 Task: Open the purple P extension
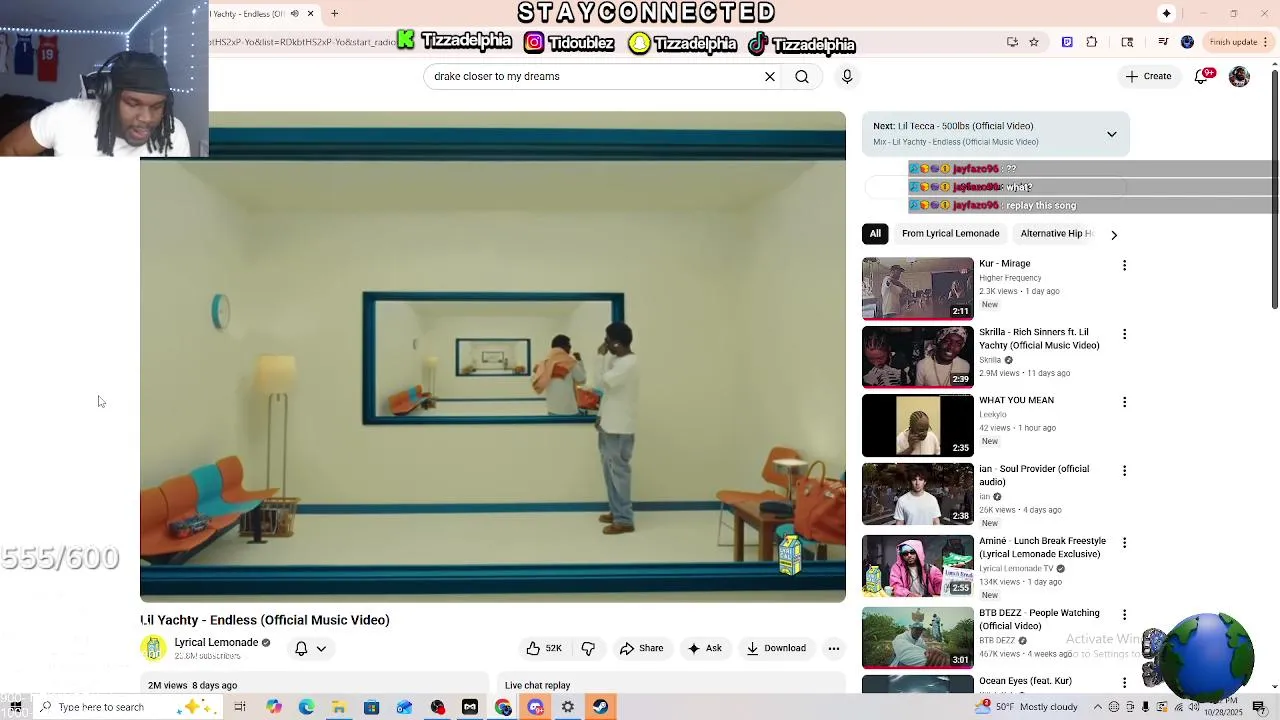[x=1067, y=42]
